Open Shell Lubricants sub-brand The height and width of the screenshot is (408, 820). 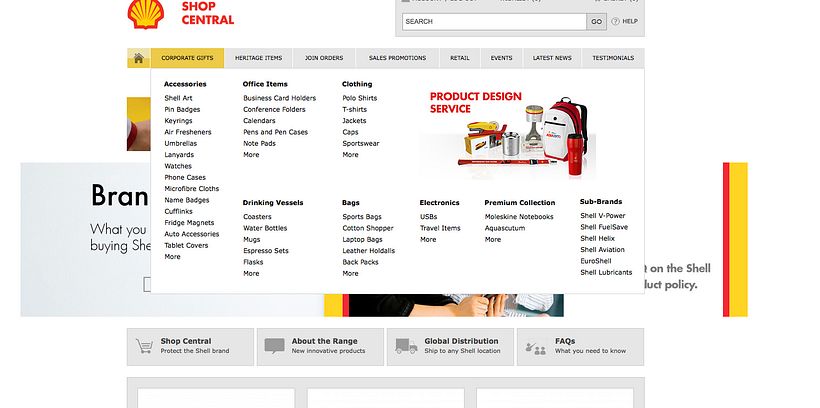[x=606, y=273]
